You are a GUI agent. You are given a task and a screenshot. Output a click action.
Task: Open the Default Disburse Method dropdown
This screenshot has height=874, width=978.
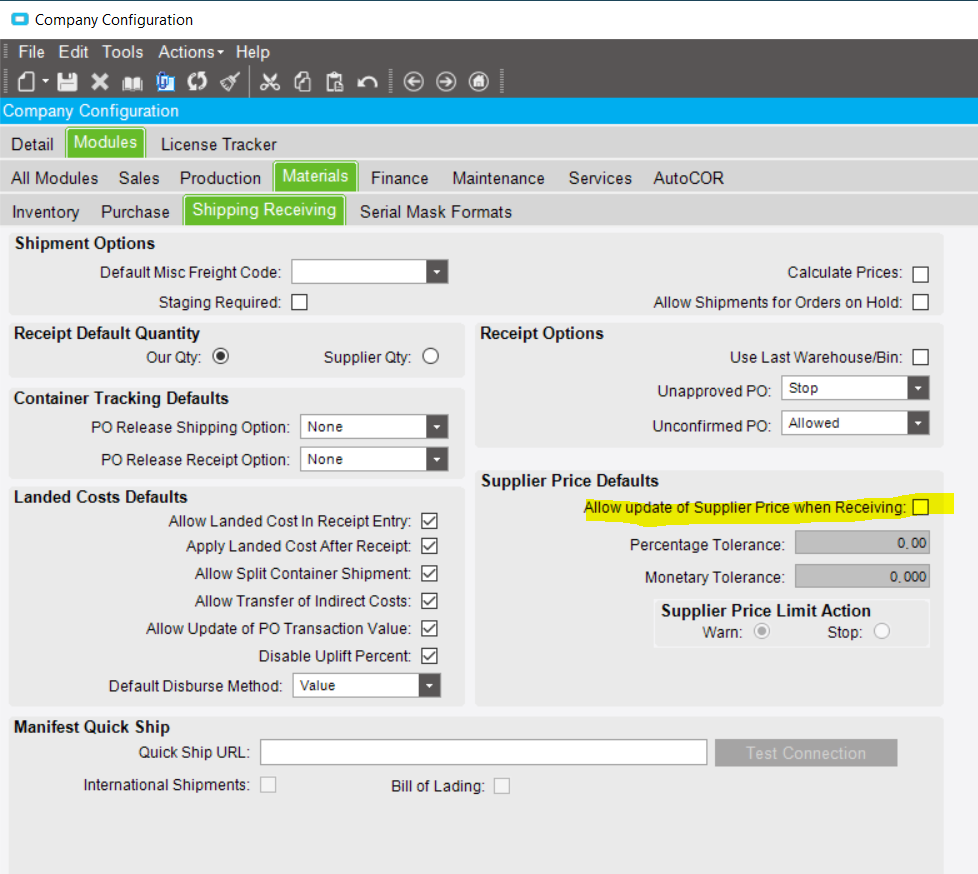click(x=430, y=685)
